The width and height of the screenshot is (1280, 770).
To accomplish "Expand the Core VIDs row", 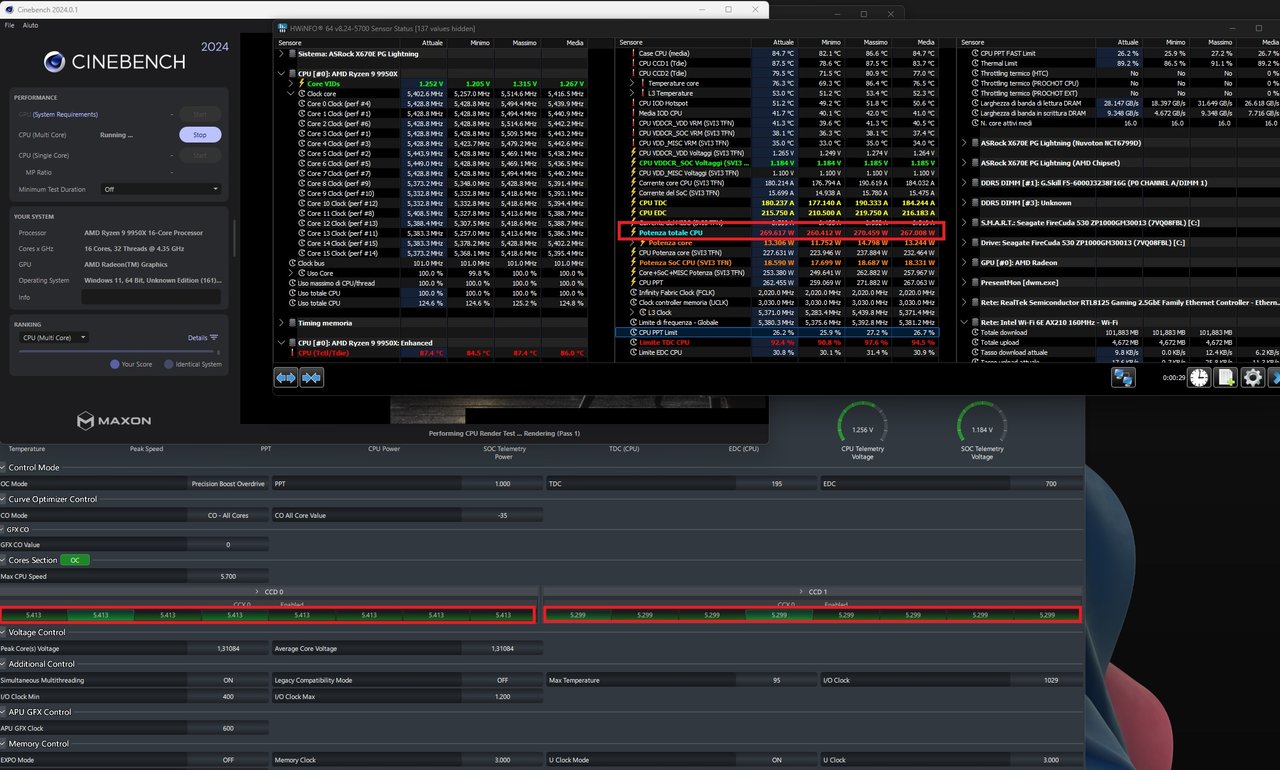I will click(x=291, y=83).
